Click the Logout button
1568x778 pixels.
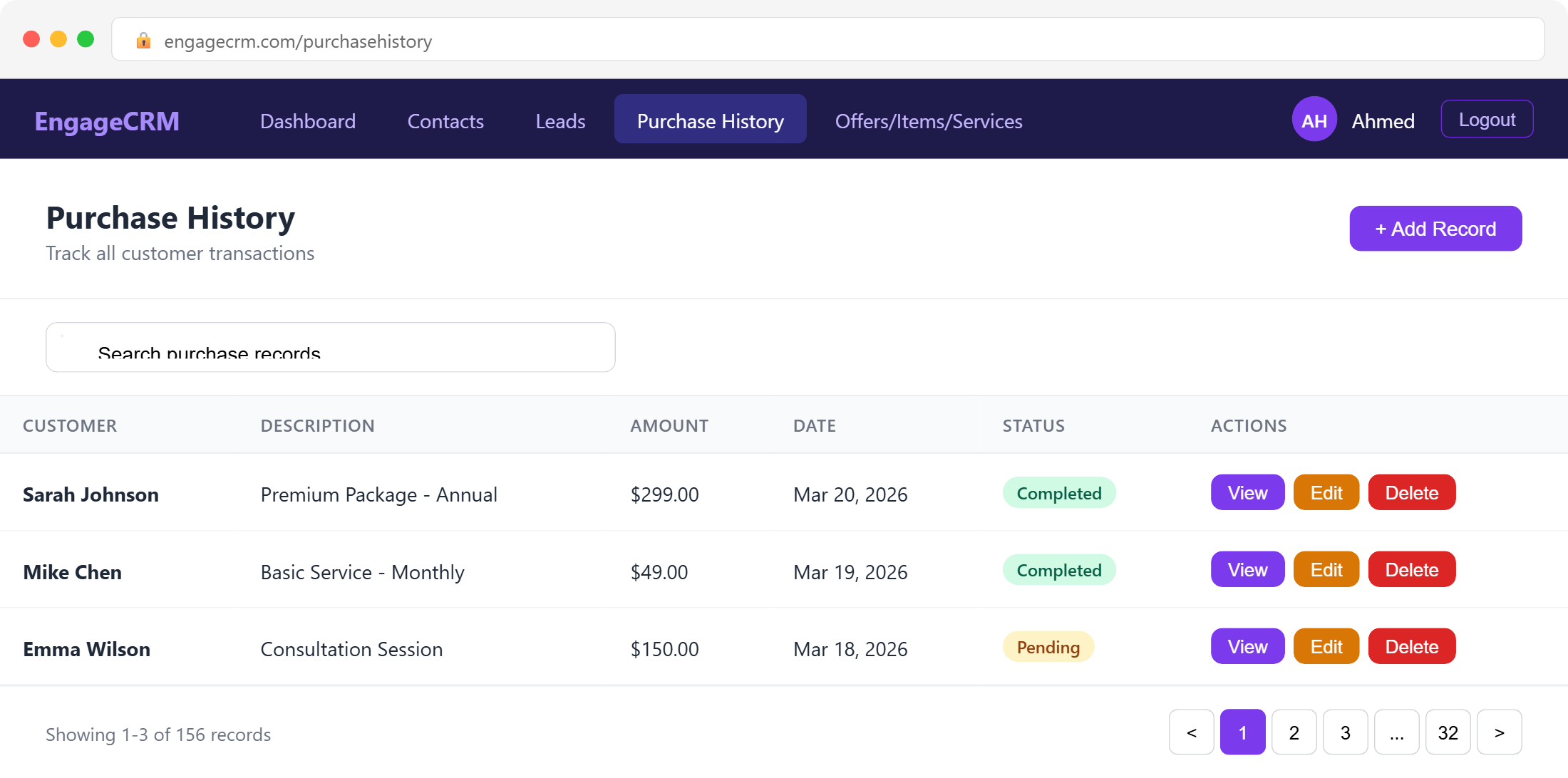(1487, 120)
